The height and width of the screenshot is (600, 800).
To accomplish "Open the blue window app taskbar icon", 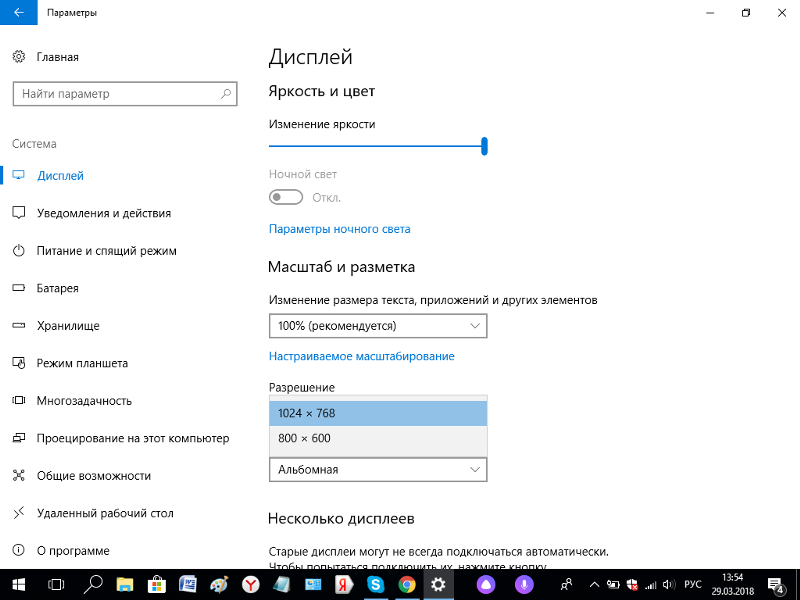I will (313, 585).
